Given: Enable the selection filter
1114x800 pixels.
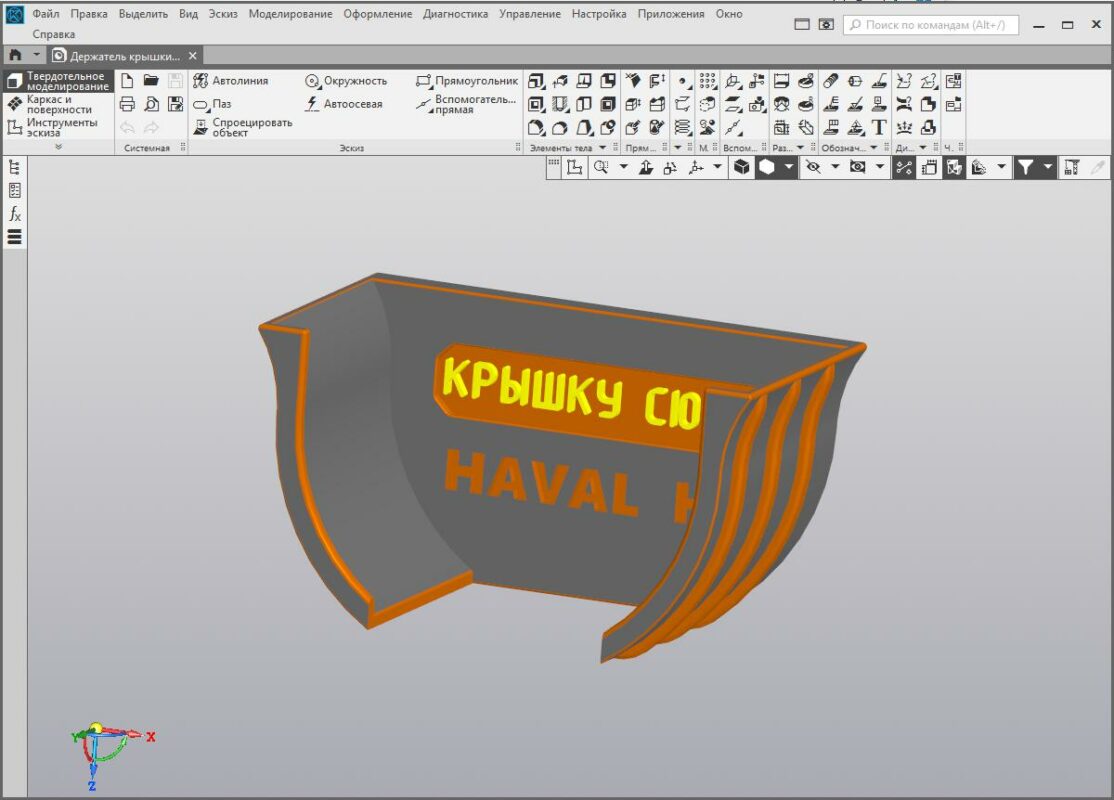Looking at the screenshot, I should click(1024, 168).
